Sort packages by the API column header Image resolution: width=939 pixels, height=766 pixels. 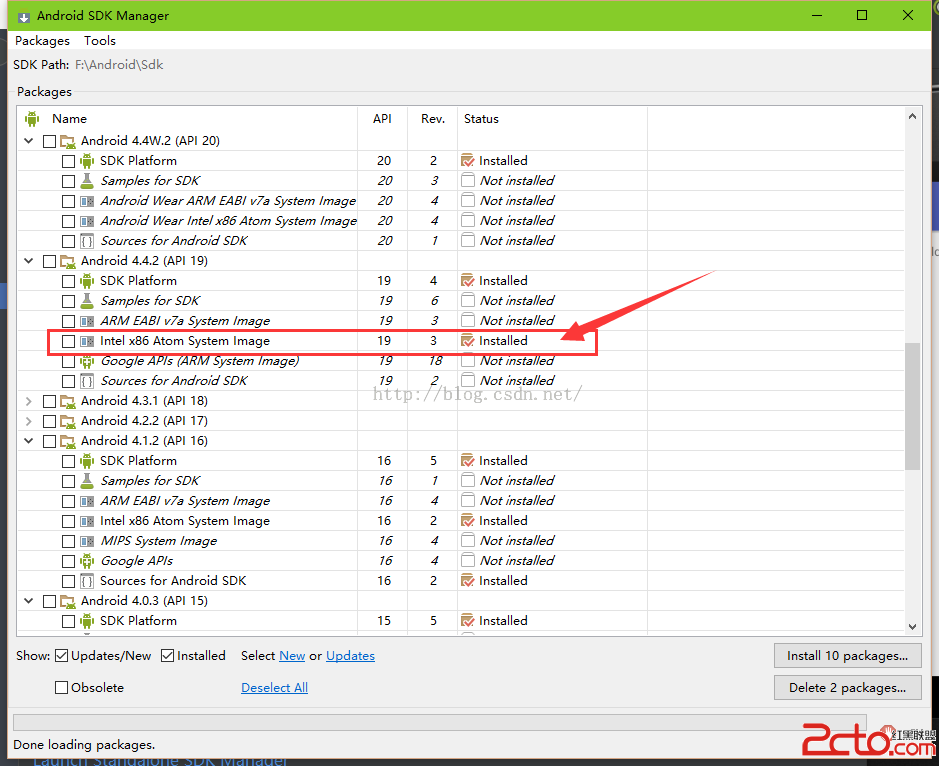coord(382,119)
